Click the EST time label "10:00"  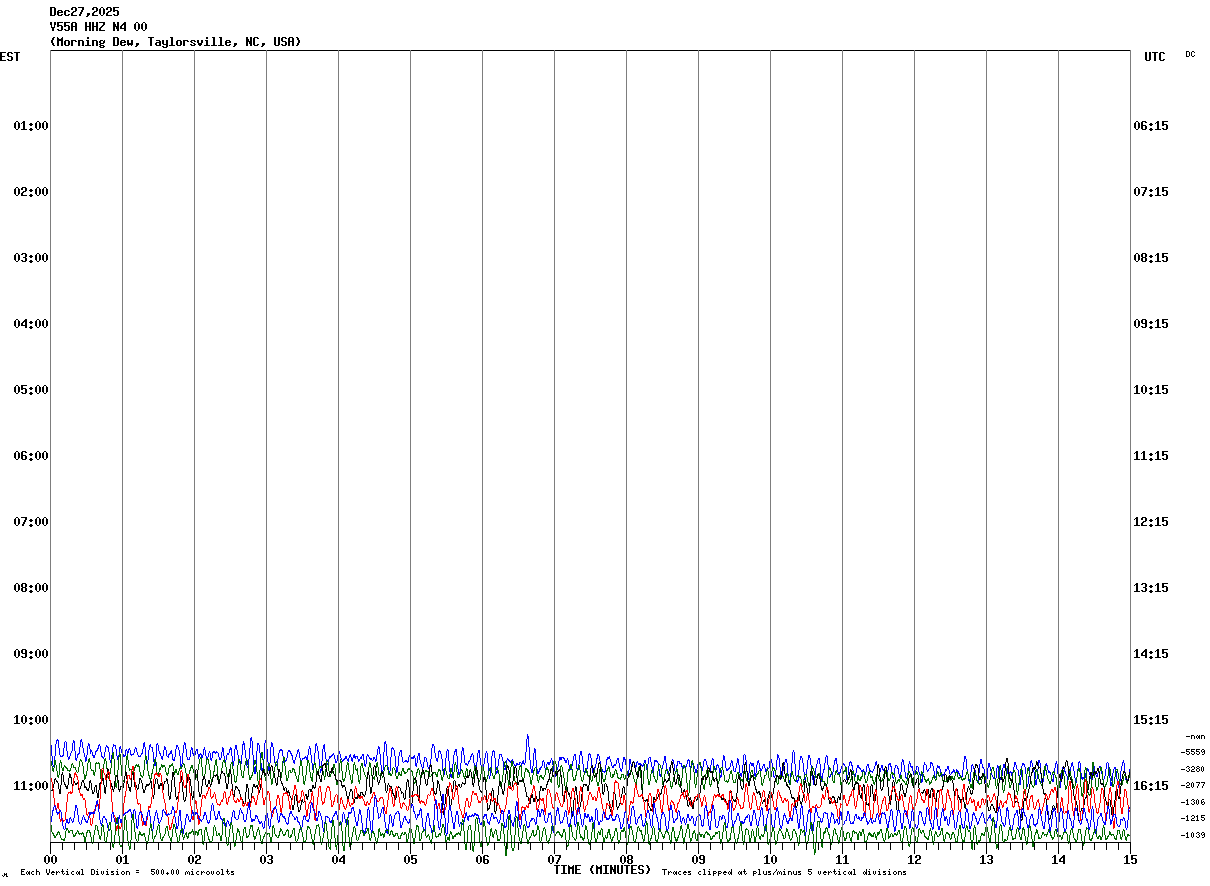[x=31, y=720]
